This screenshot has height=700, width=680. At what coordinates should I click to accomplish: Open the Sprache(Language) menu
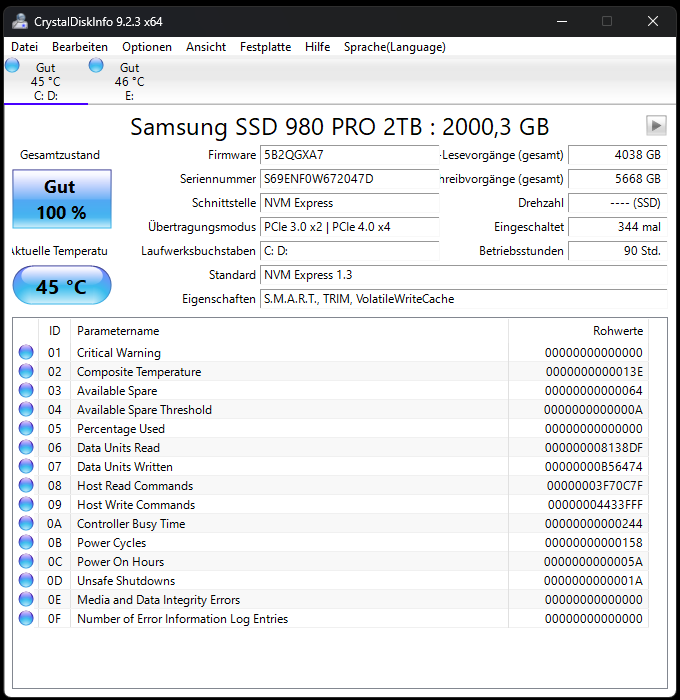[395, 47]
